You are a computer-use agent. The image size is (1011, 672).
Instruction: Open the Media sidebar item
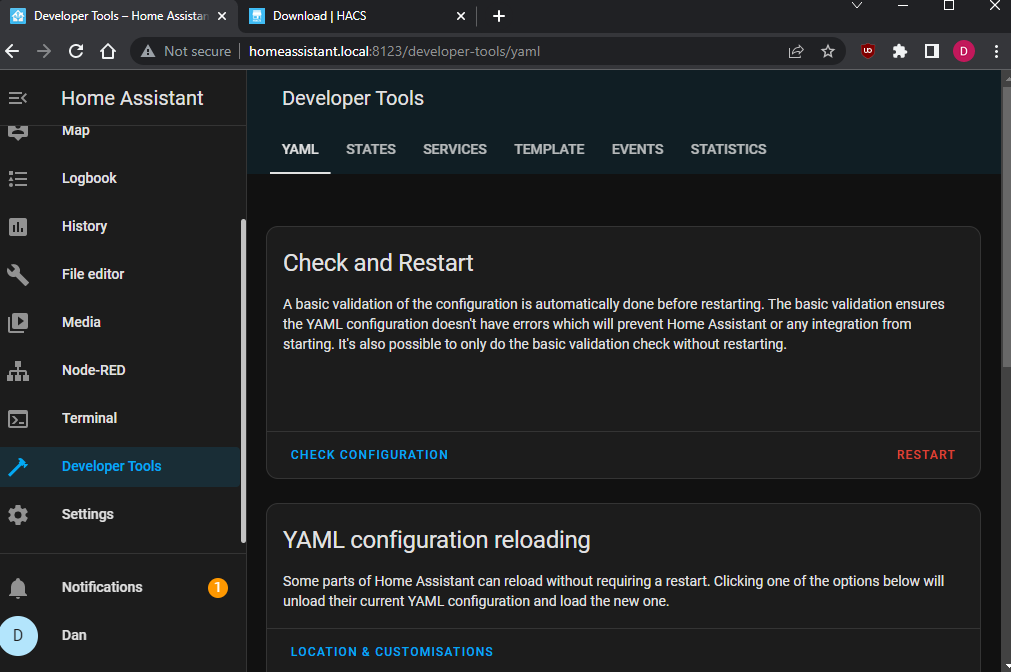click(120, 322)
